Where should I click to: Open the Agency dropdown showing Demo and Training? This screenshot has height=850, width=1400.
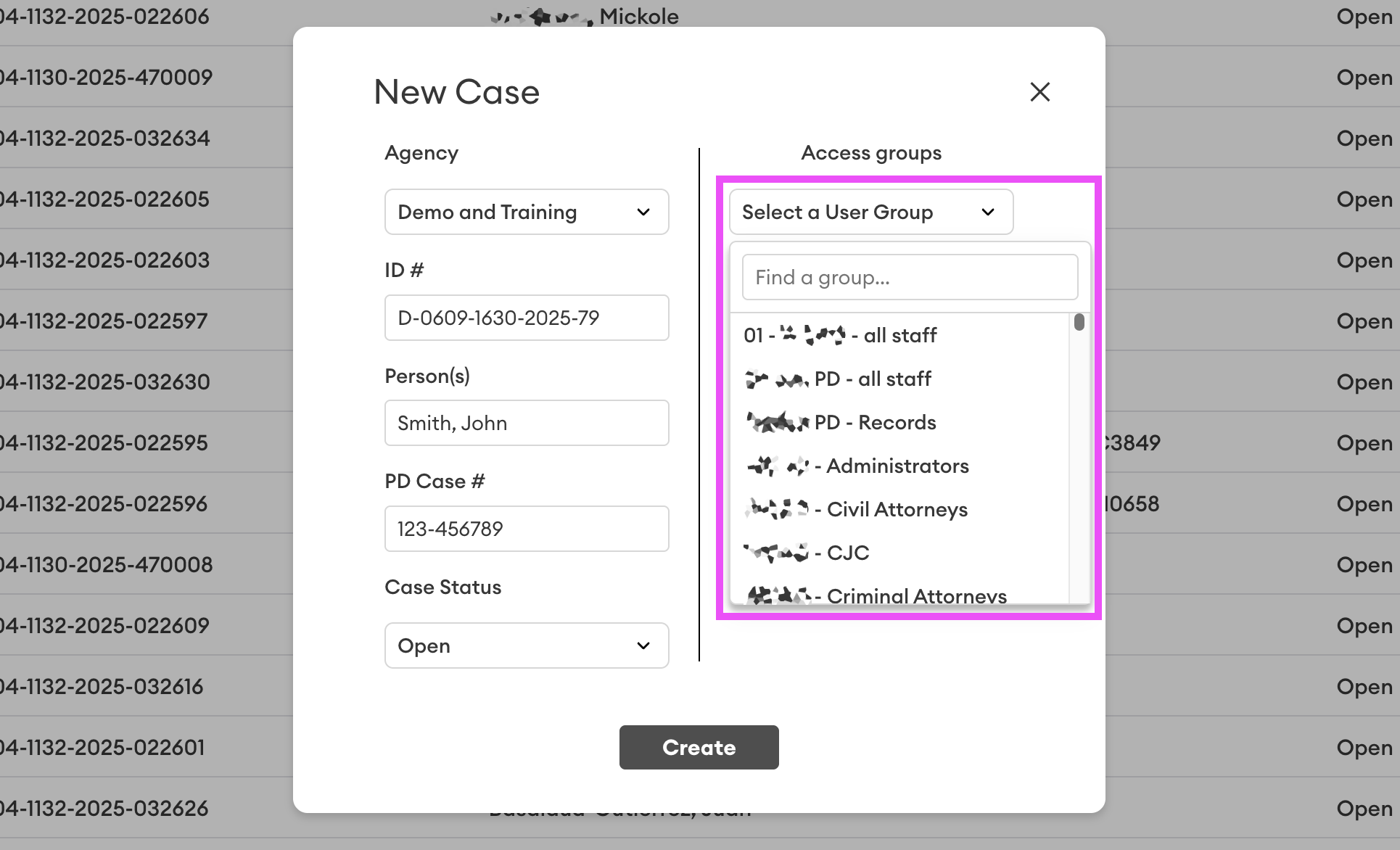[527, 212]
